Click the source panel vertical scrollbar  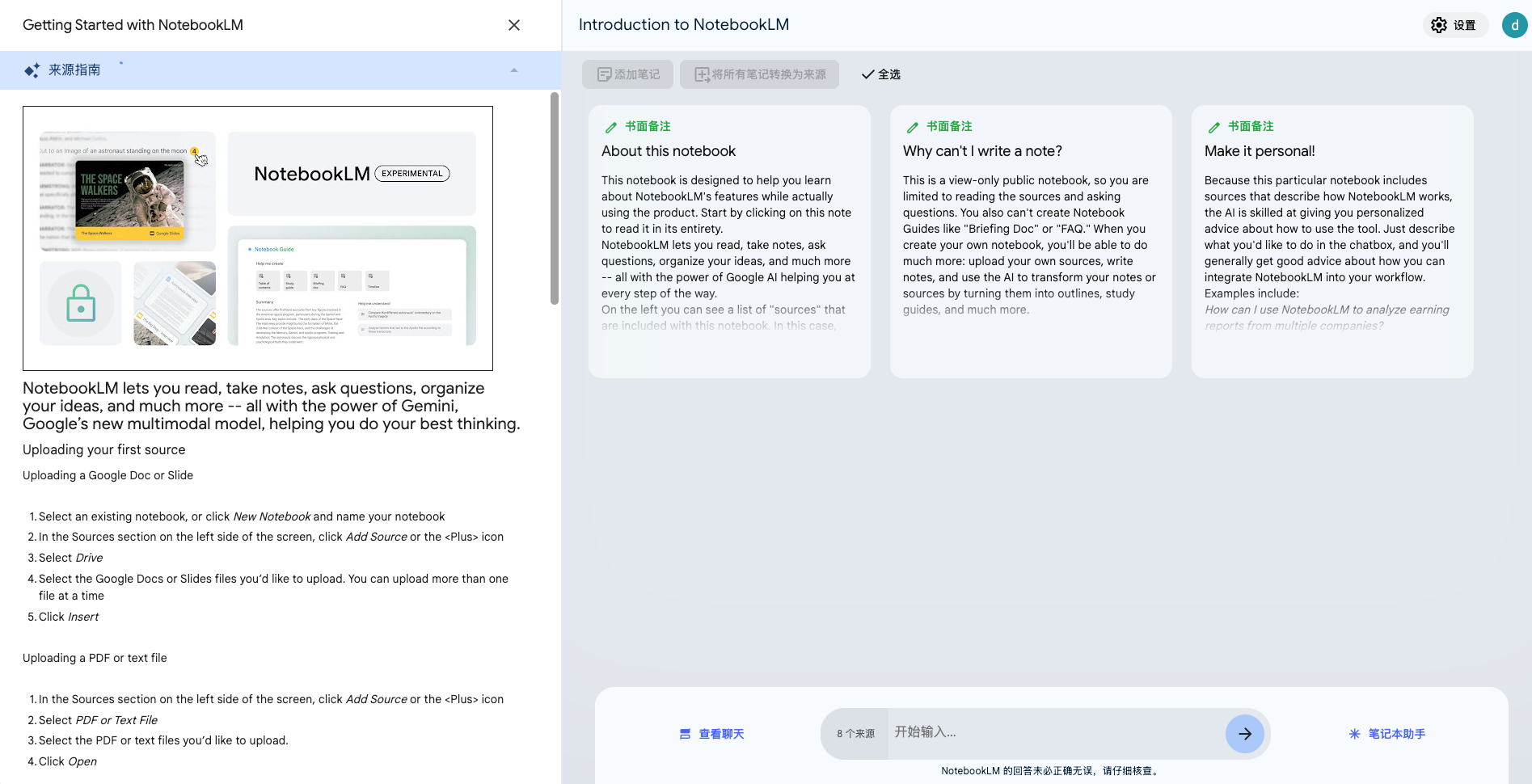555,198
